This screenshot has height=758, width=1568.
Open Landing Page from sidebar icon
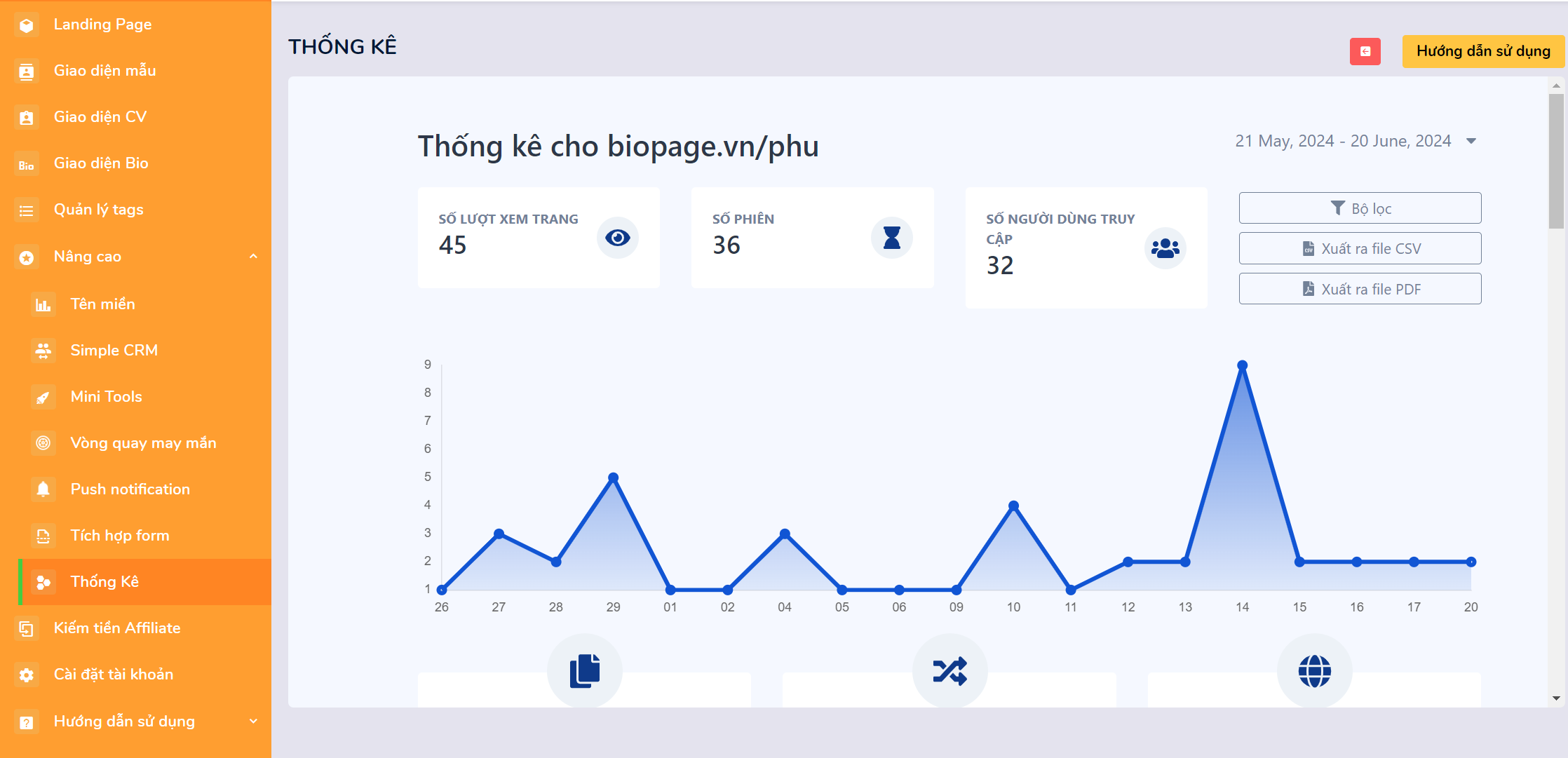pos(26,25)
